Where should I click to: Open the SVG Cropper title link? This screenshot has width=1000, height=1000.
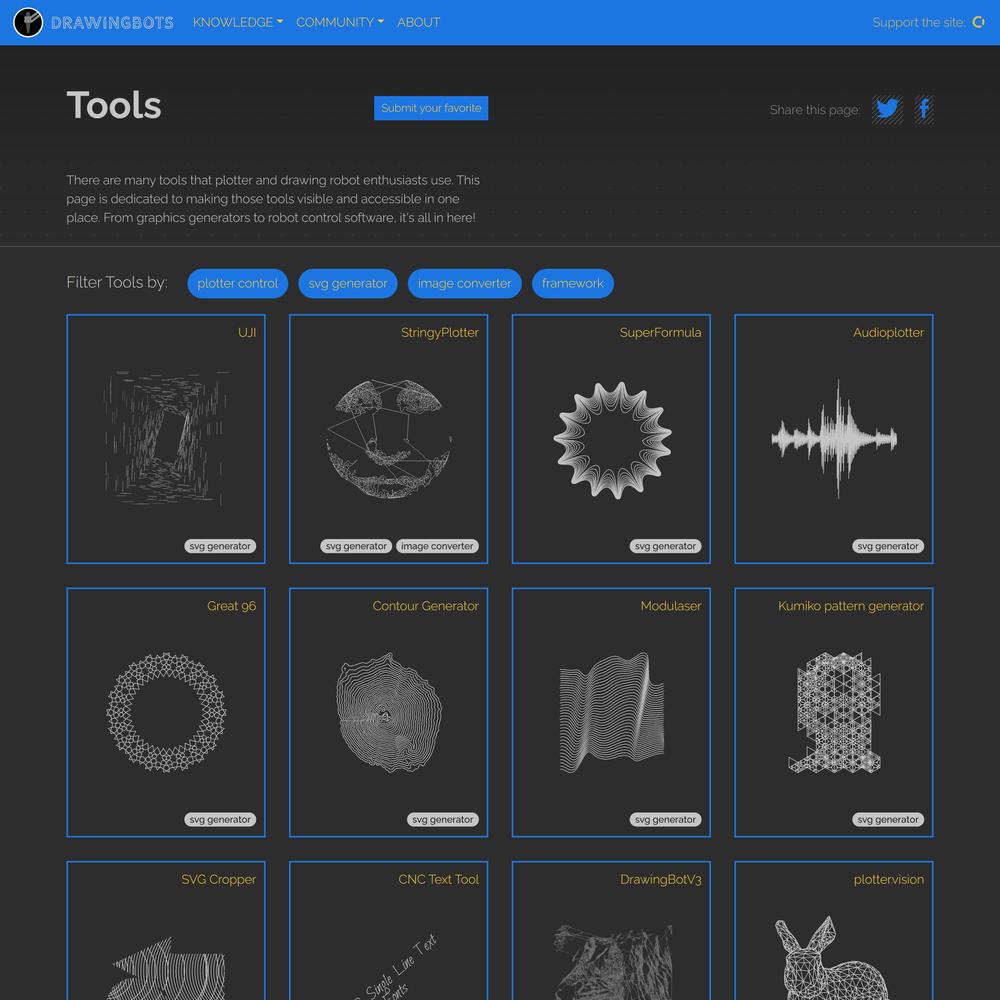(218, 879)
